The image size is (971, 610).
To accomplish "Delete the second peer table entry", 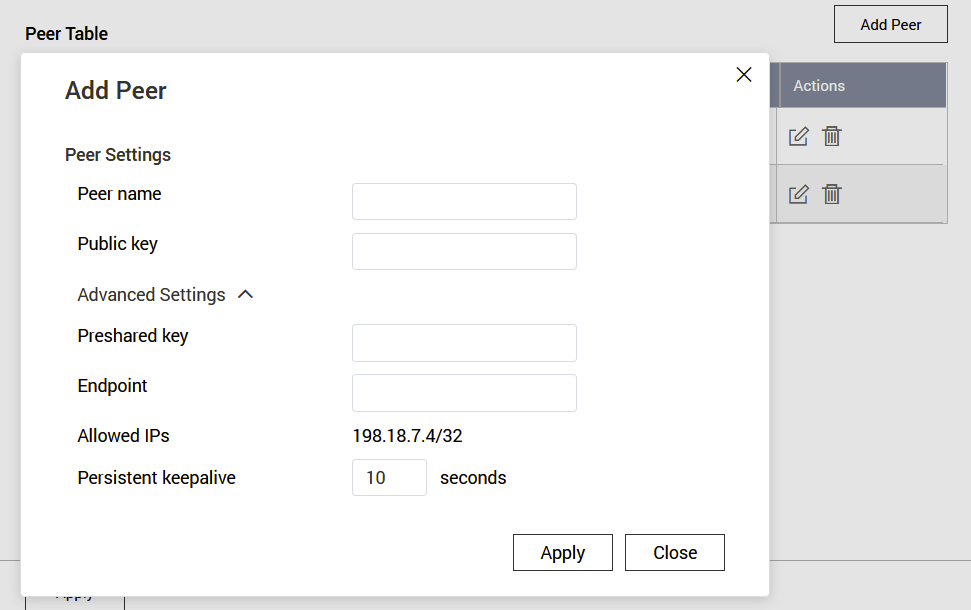I will tap(832, 194).
